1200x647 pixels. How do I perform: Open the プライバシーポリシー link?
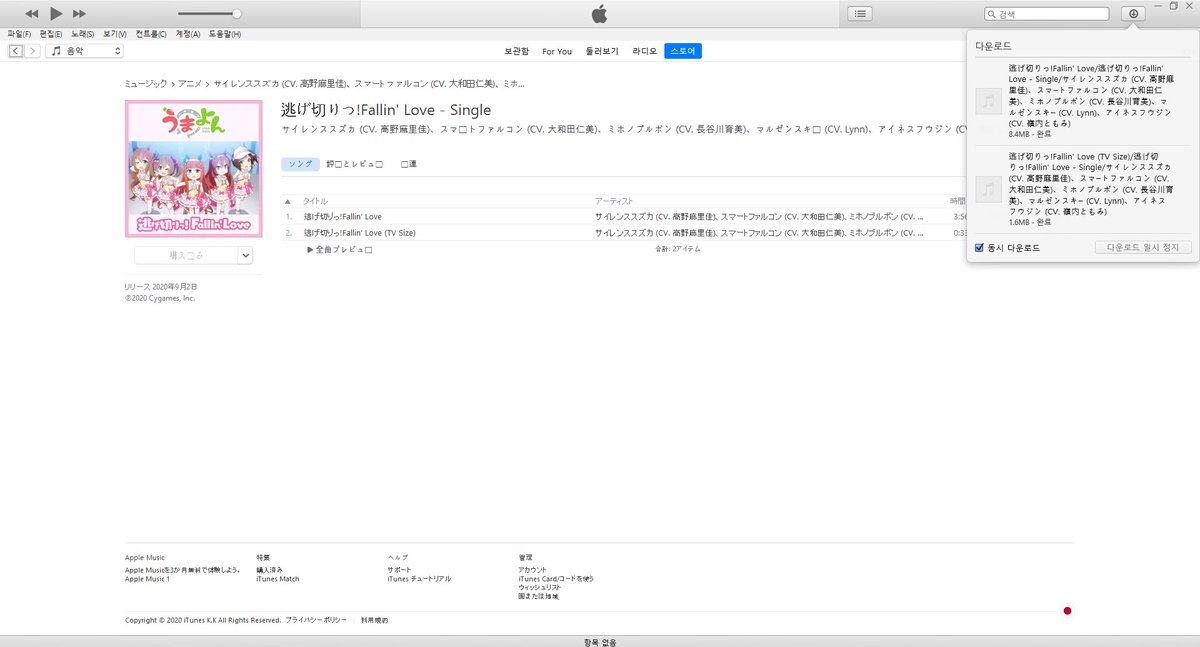[316, 620]
